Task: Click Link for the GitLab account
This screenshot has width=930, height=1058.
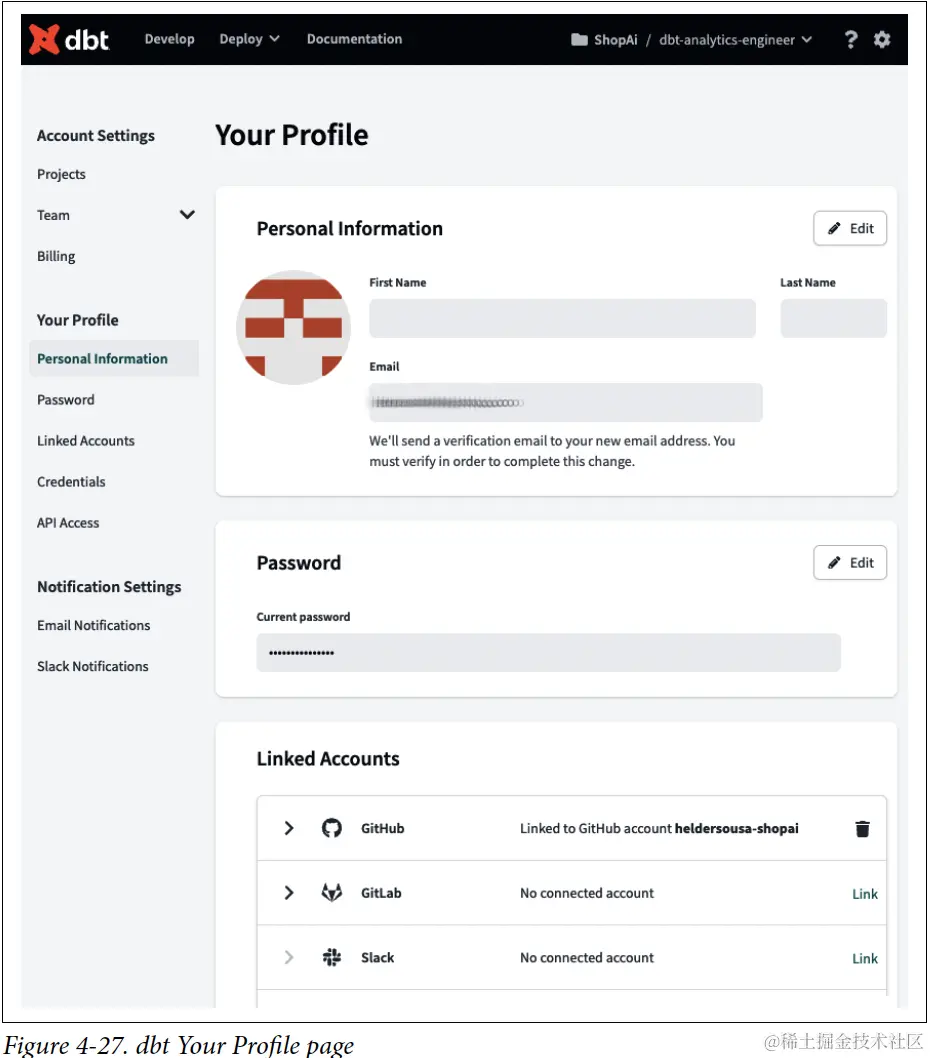Action: click(x=864, y=894)
